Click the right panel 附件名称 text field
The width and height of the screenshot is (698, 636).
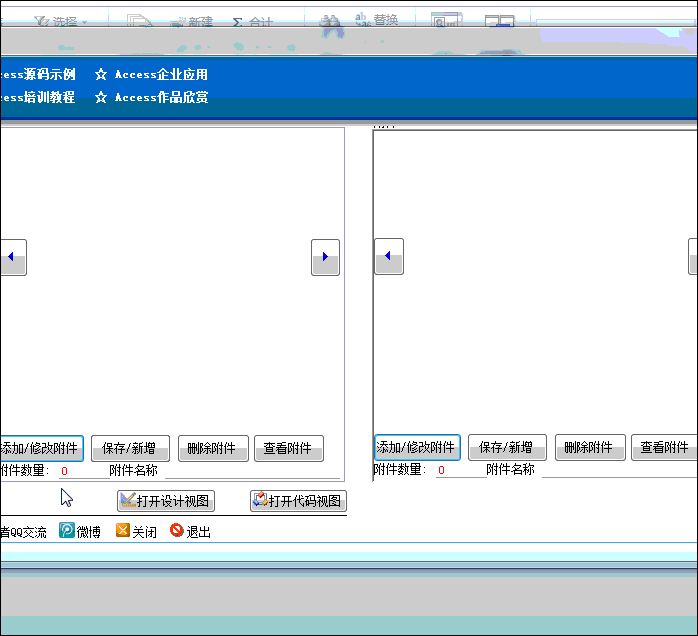point(620,470)
